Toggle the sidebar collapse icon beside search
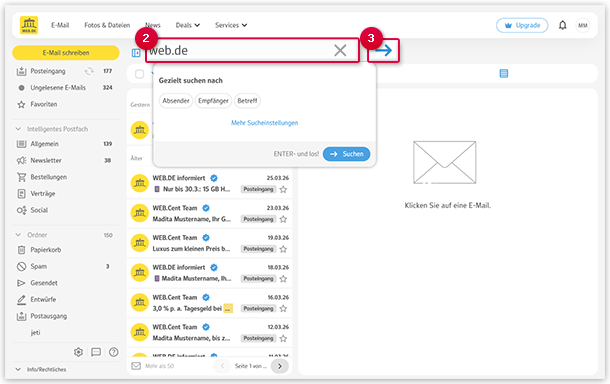This screenshot has height=384, width=610. pos(136,53)
